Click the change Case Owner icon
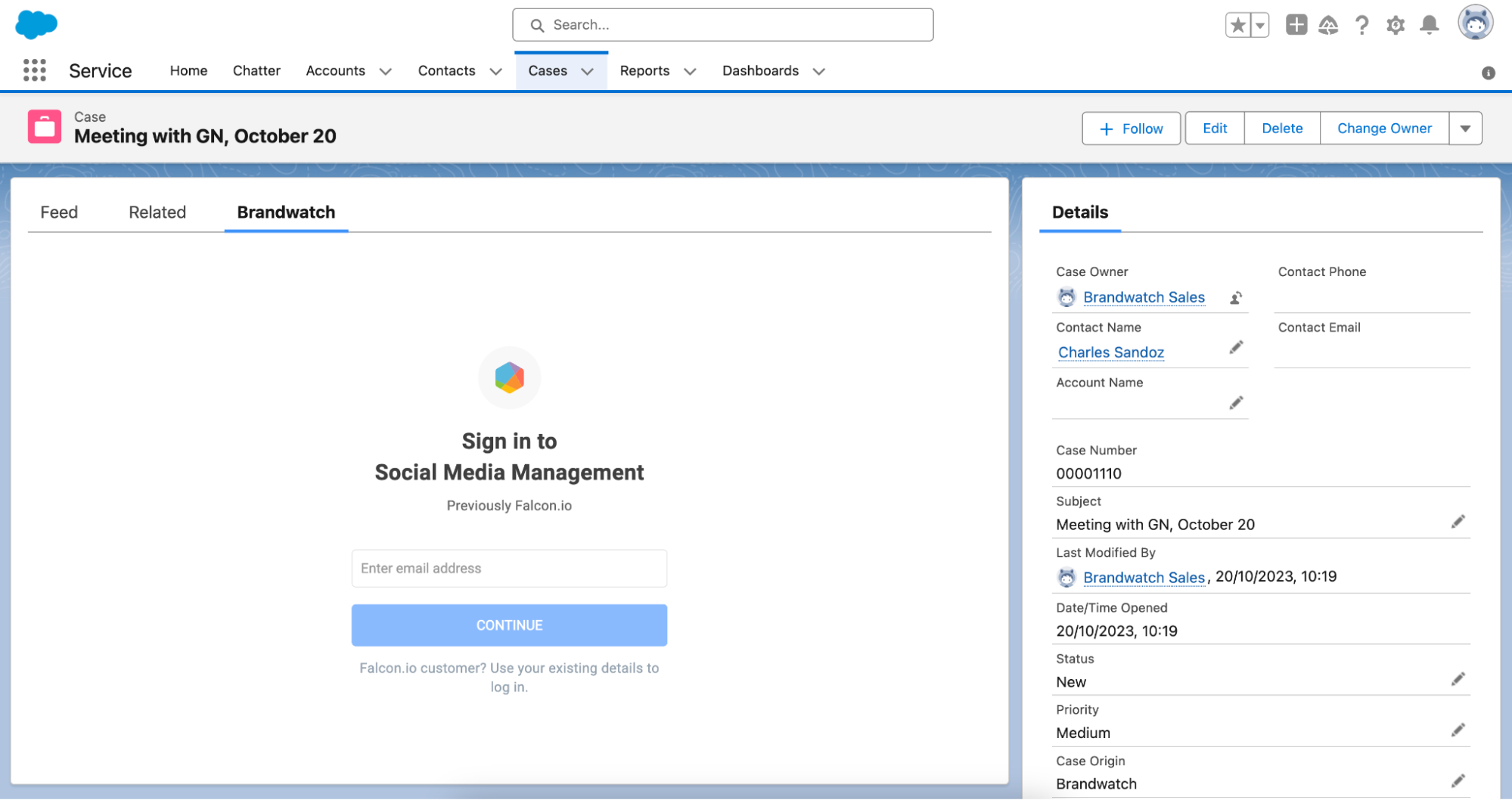Viewport: 1512px width, 800px height. [1236, 298]
